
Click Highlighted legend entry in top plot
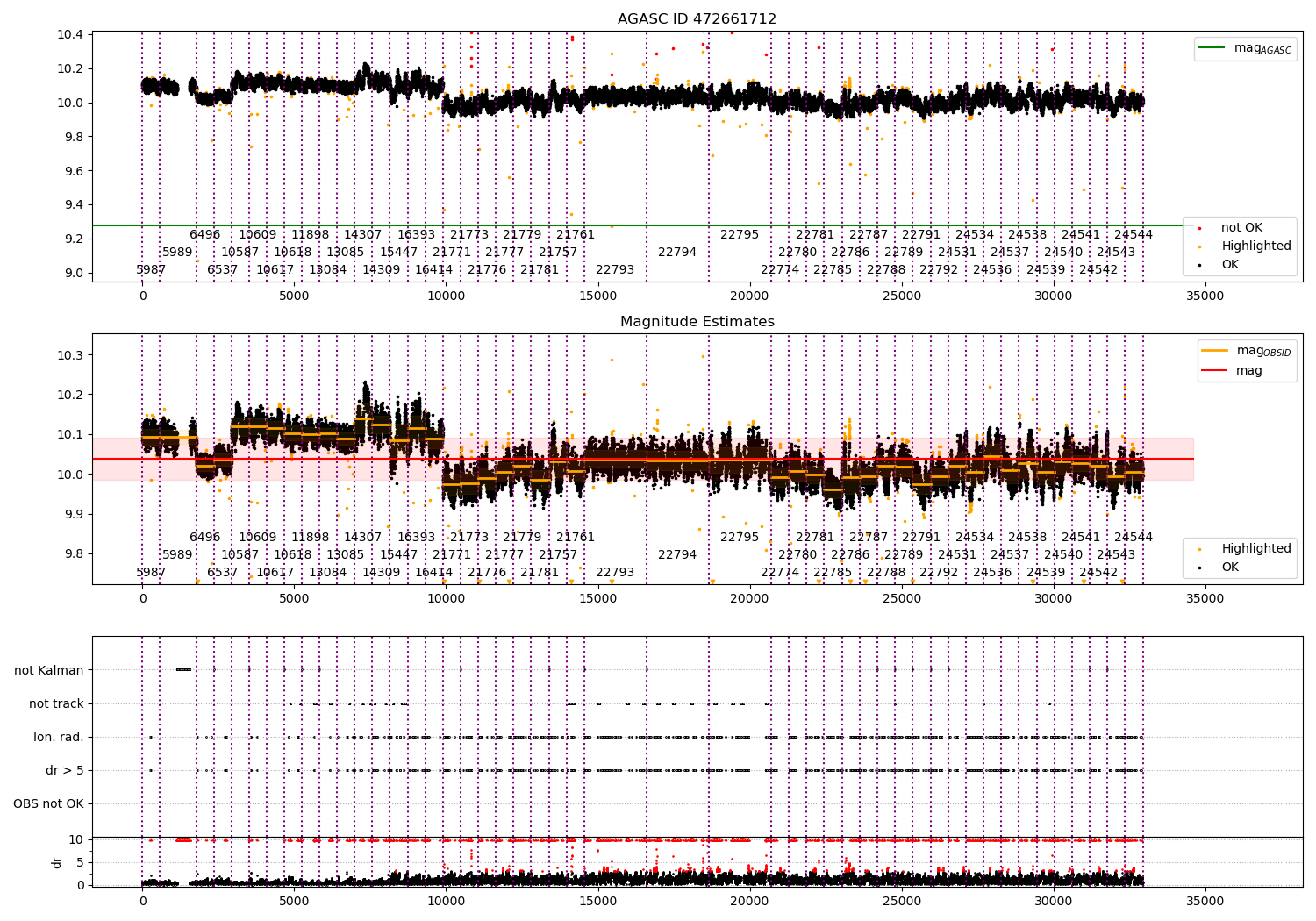click(1256, 246)
